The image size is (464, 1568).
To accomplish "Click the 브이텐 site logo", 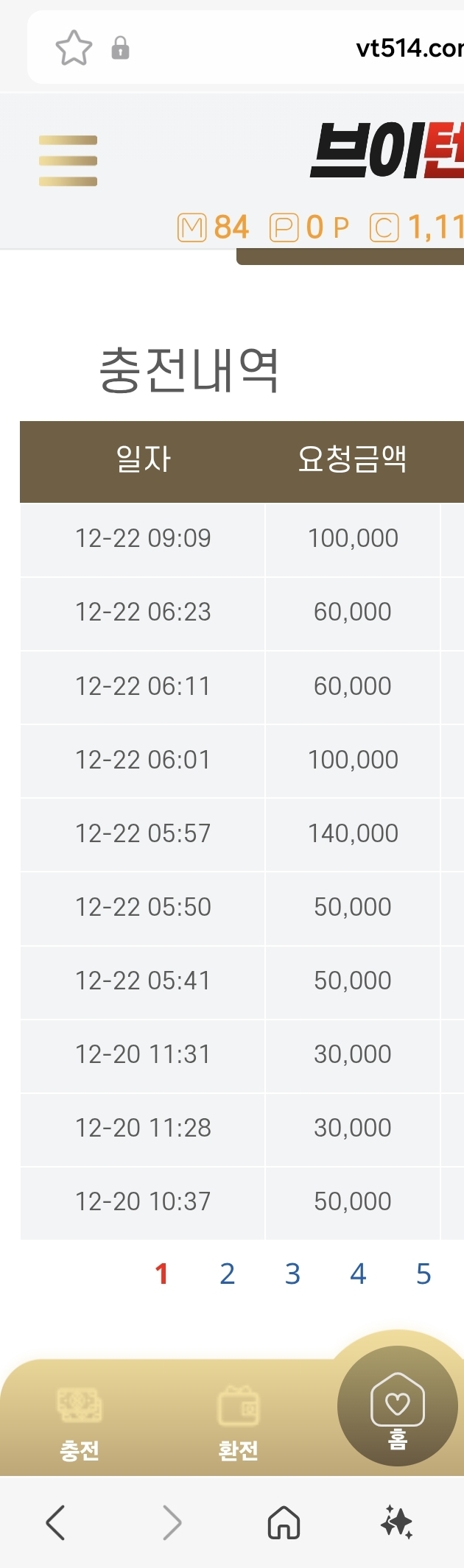I will [x=387, y=151].
